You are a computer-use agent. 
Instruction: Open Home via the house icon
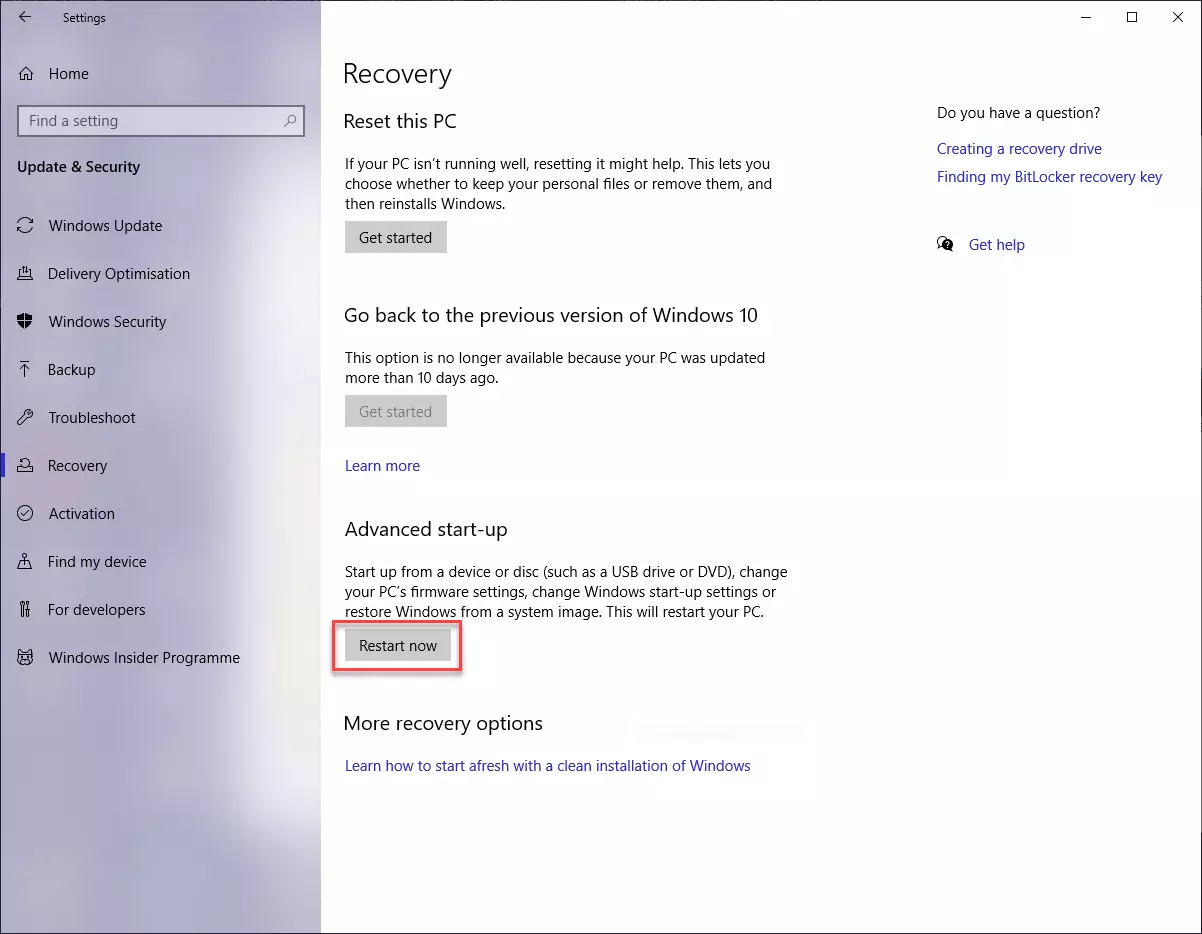(x=26, y=73)
